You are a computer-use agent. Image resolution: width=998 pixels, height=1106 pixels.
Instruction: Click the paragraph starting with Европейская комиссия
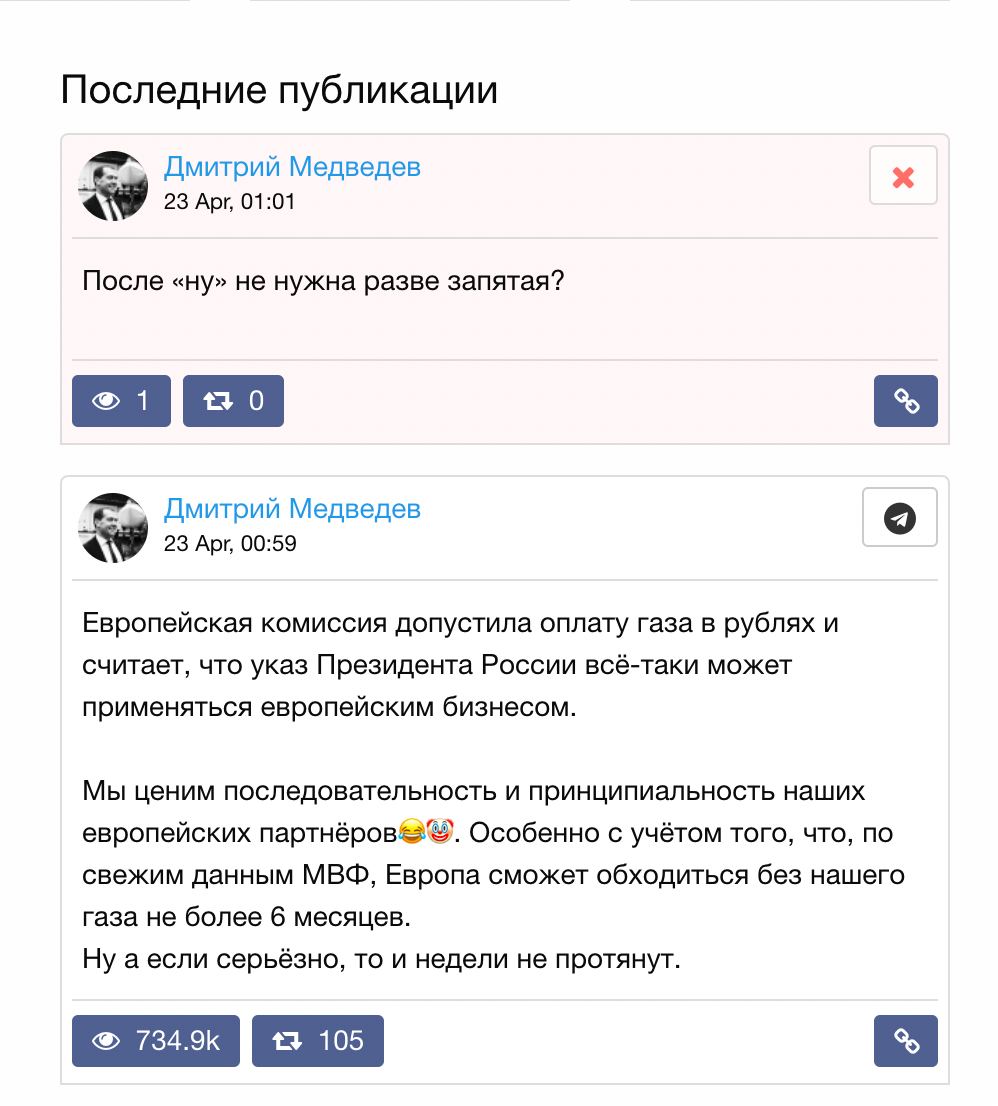(460, 665)
